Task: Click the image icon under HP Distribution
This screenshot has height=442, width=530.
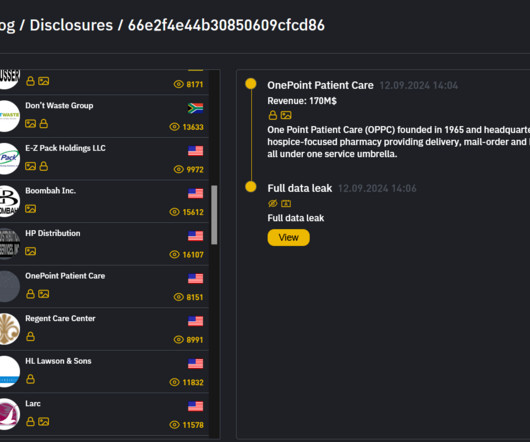Action: pos(30,251)
